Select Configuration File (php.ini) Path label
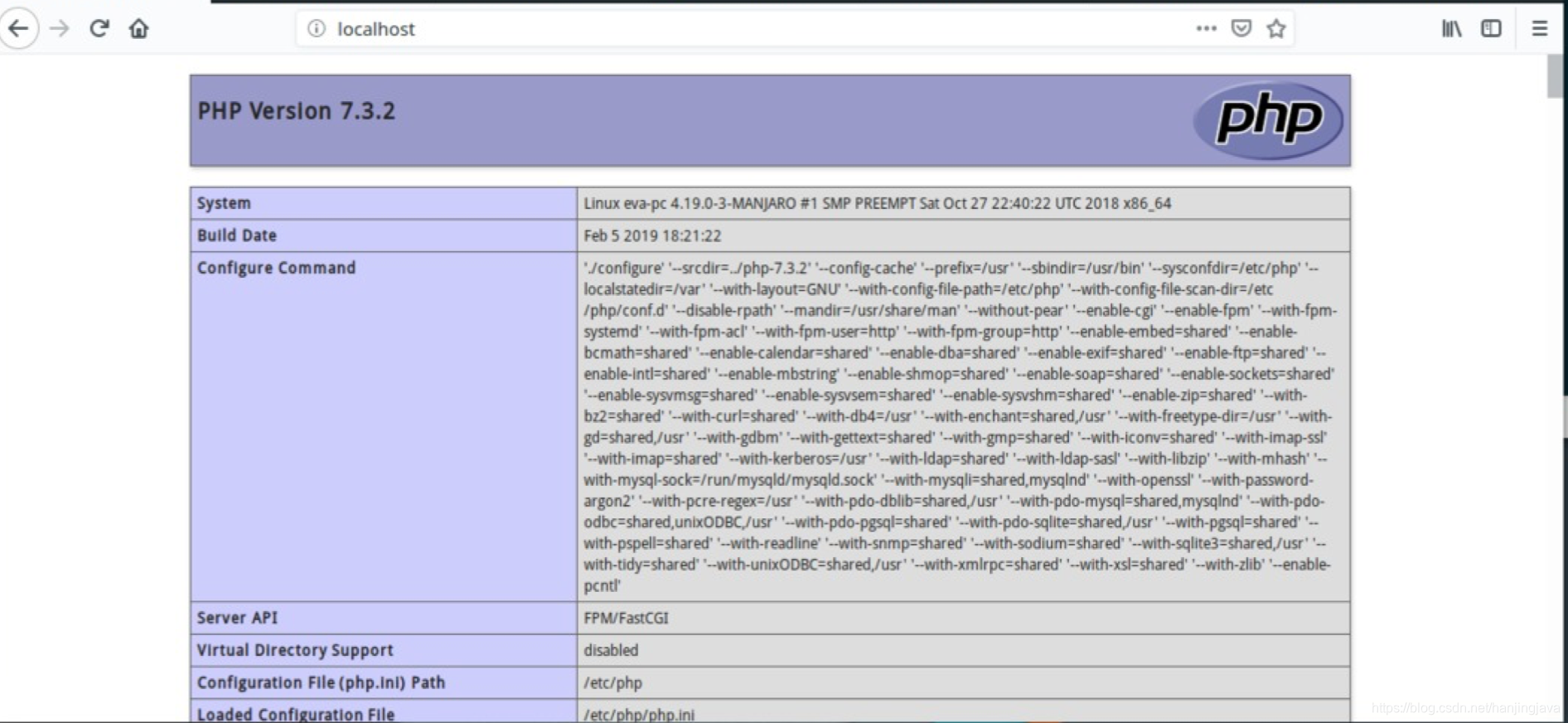Screen dimensions: 1568x723 [321, 682]
